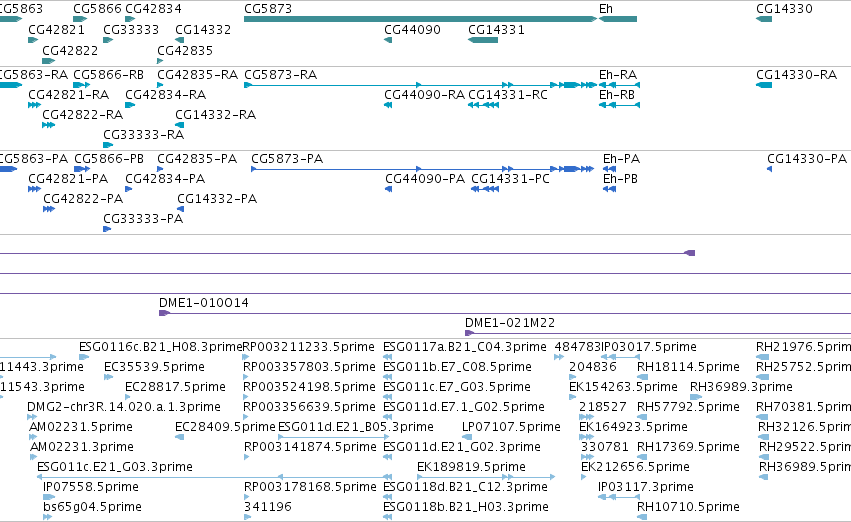Viewport: 851px width, 522px height.
Task: Choose CDS CG42835-PA label
Action: 197,159
